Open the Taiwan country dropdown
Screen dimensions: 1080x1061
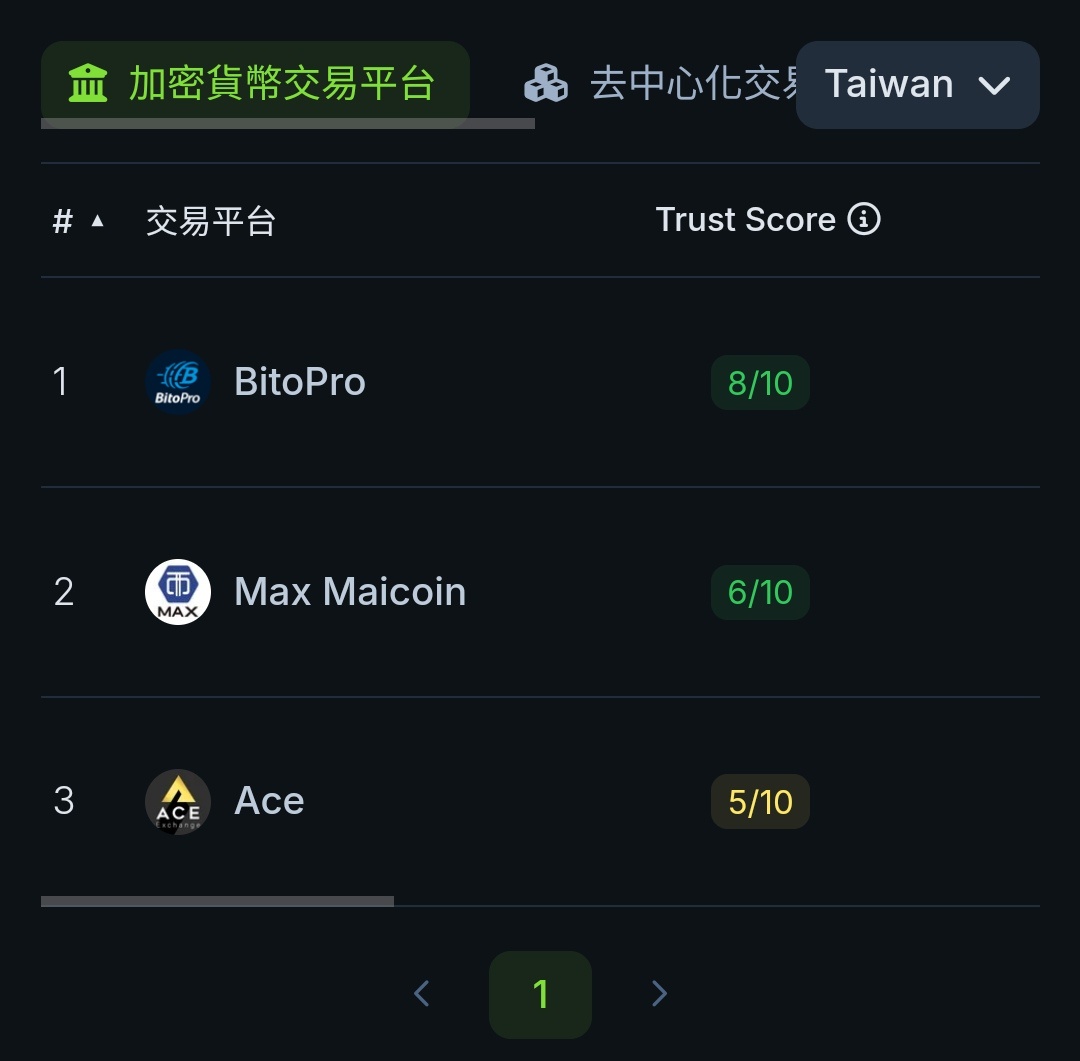pos(917,85)
